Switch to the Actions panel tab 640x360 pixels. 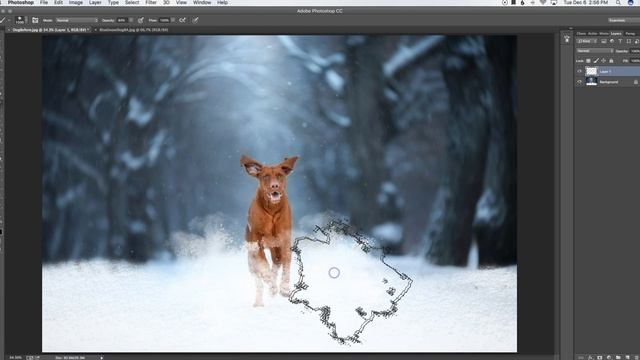pyautogui.click(x=593, y=33)
